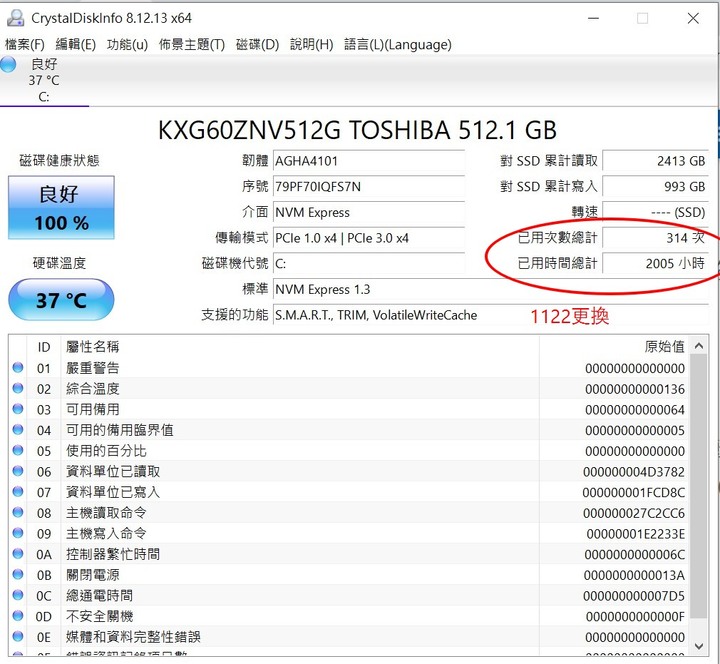Viewport: 720px width, 664px height.
Task: Open the 語言(L)(Language) menu
Action: [x=398, y=45]
